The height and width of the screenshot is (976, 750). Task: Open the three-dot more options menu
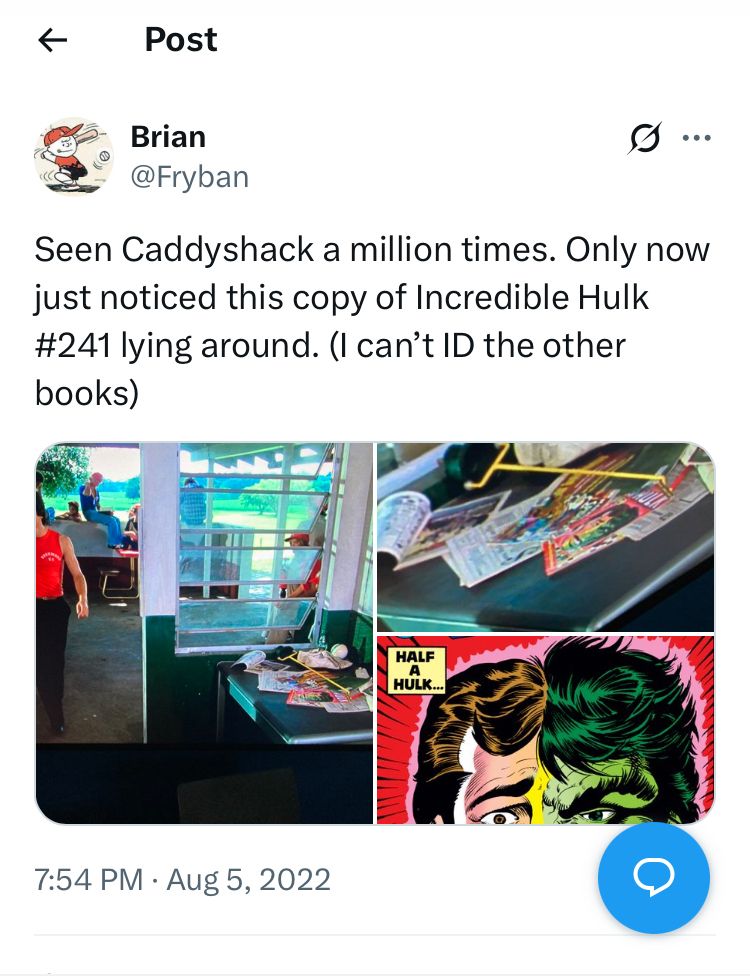pos(697,138)
